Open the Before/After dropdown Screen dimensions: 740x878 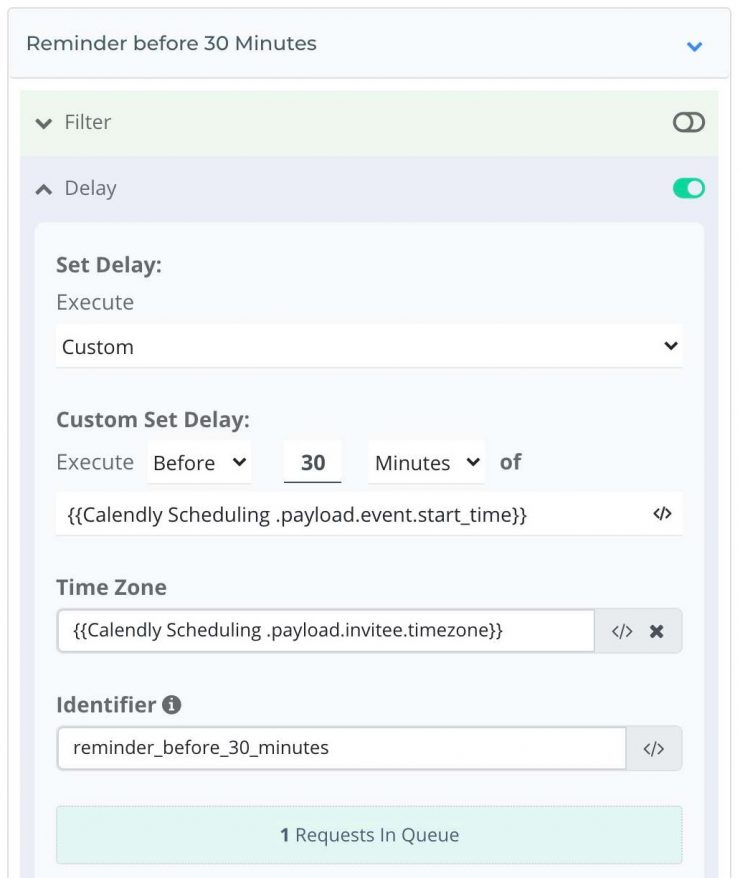point(199,462)
